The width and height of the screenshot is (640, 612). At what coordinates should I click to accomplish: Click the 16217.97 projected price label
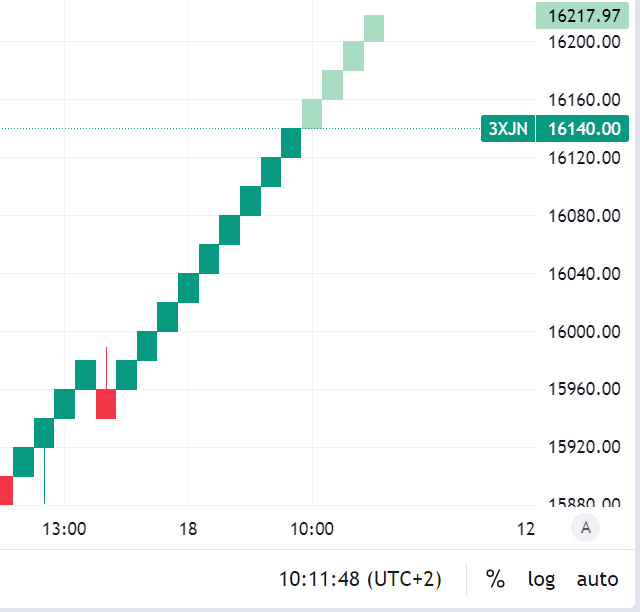pos(584,15)
